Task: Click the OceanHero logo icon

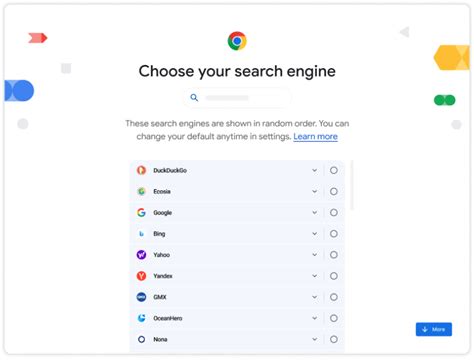Action: [141, 318]
